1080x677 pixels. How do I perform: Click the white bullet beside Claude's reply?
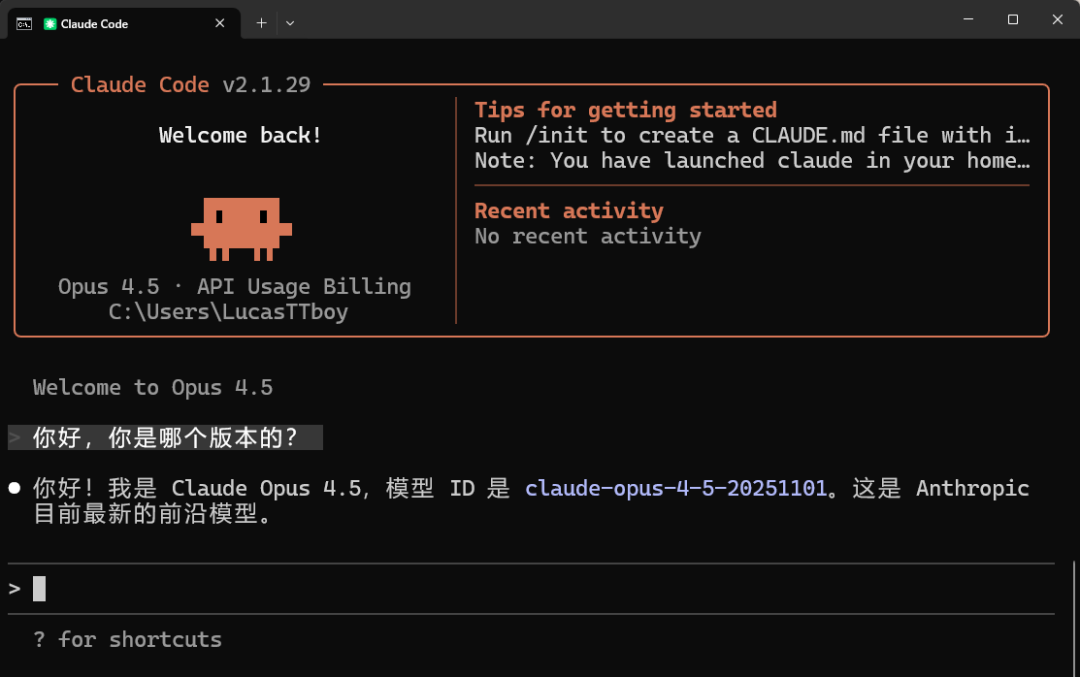(14, 488)
